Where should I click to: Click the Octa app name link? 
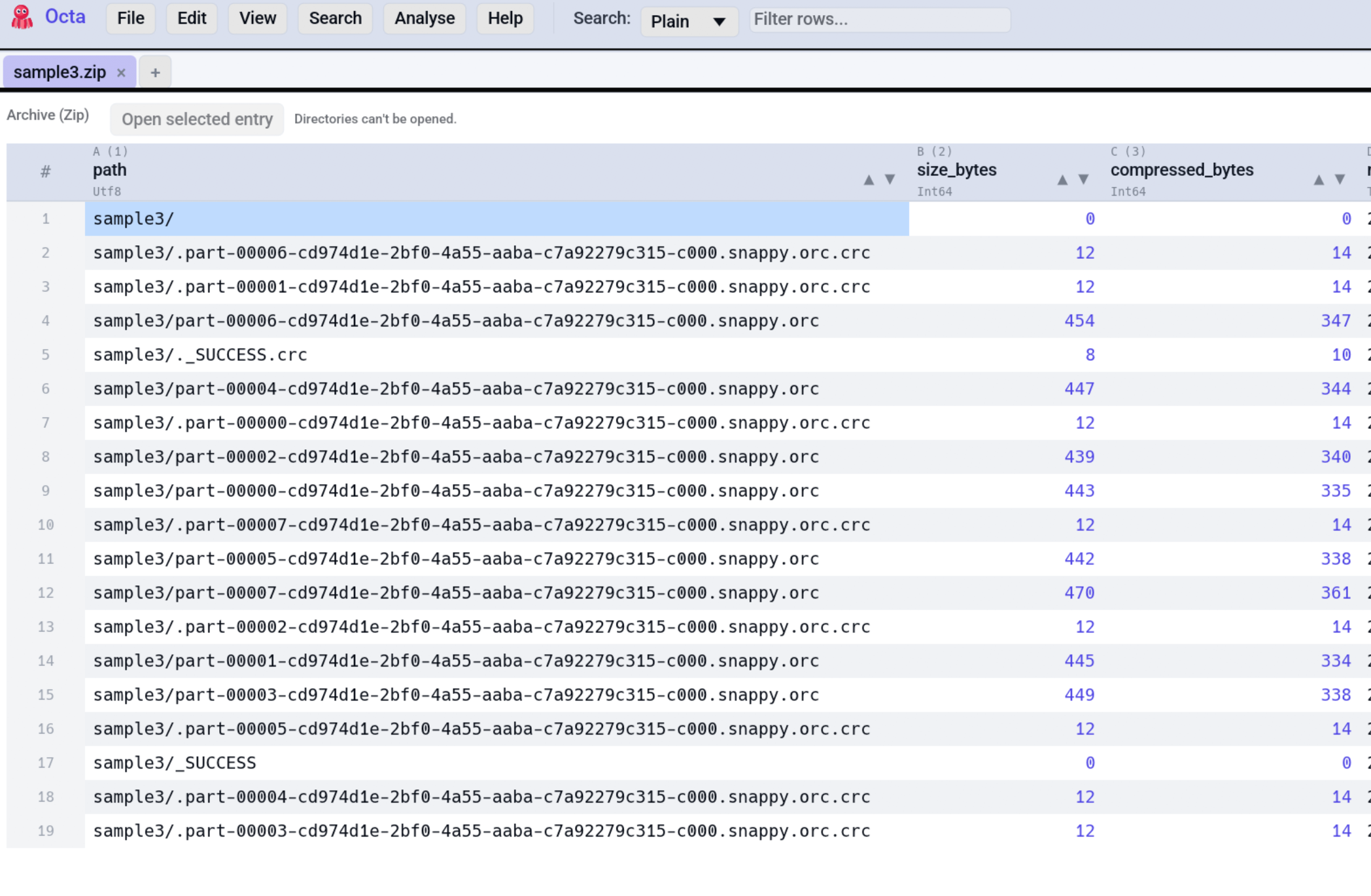[x=65, y=17]
